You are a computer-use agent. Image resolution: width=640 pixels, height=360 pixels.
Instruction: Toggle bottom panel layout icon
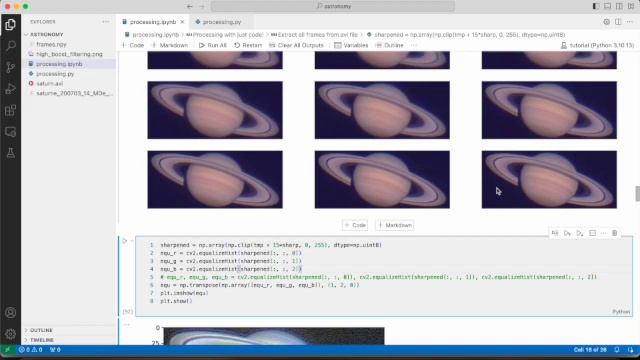click(x=608, y=6)
